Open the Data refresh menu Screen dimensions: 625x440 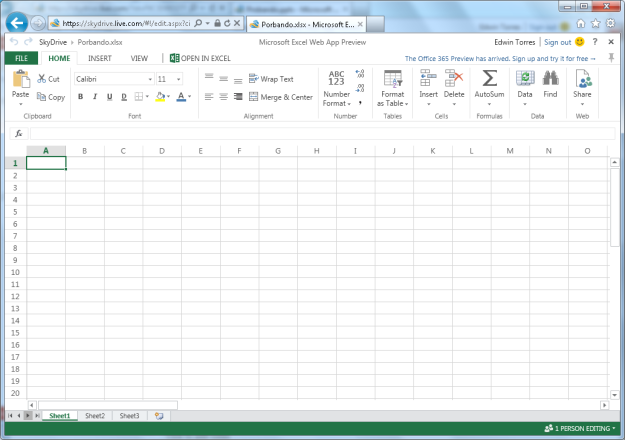pos(525,88)
